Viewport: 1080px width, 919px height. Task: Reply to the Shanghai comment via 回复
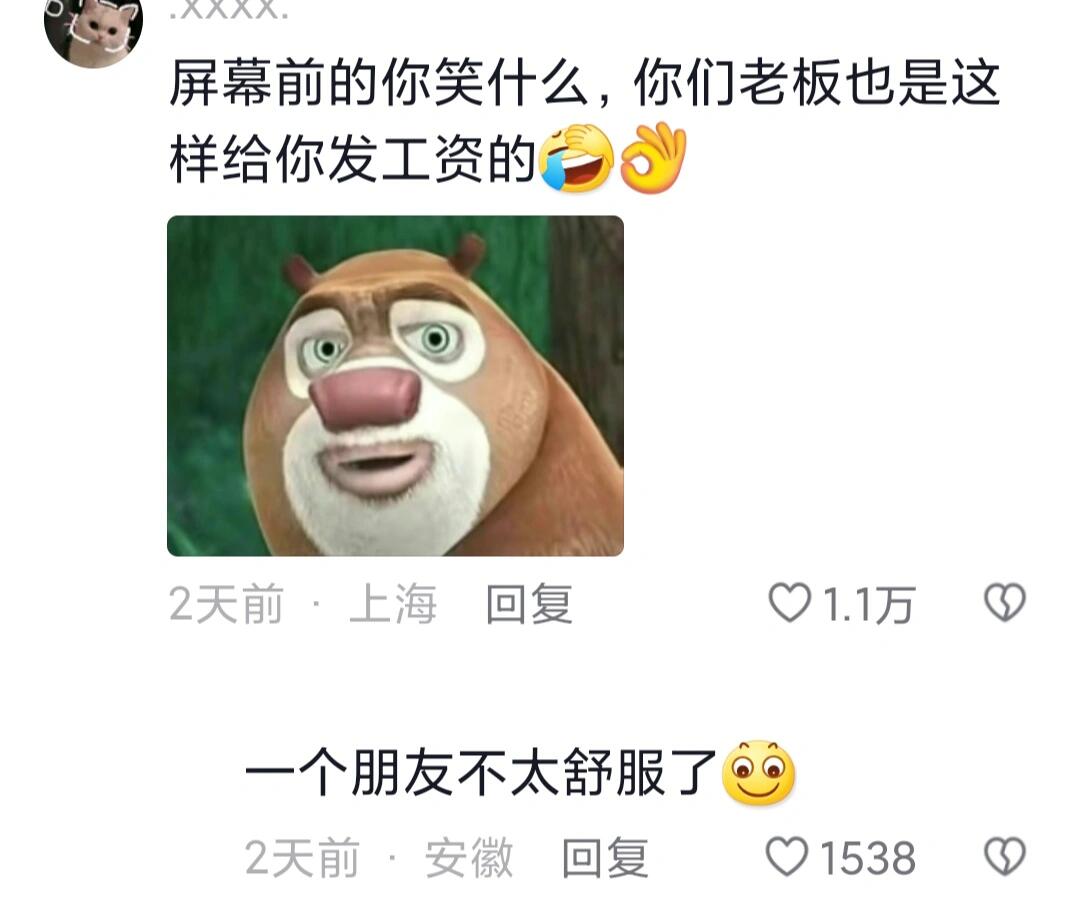(529, 604)
